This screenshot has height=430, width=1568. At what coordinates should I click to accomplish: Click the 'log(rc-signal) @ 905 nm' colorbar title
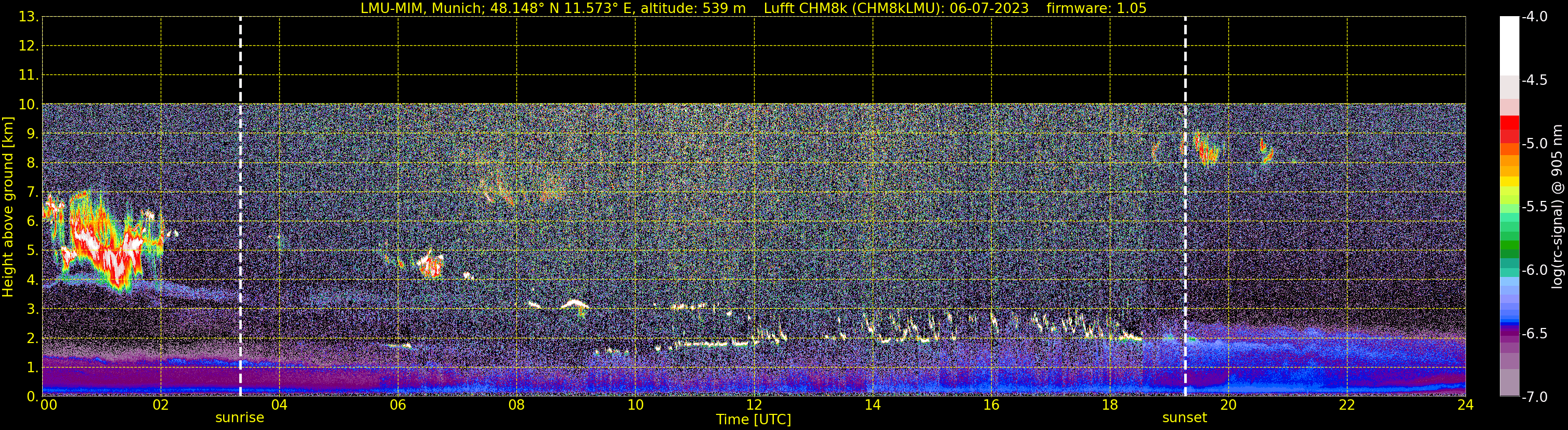click(1558, 207)
